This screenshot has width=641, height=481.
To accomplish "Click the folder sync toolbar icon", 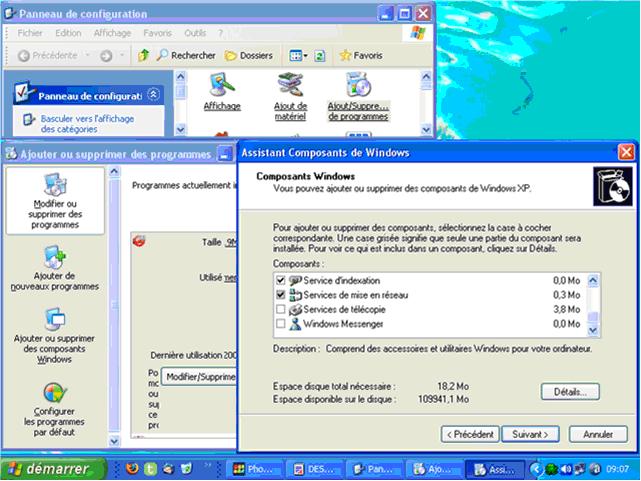I will coord(320,56).
